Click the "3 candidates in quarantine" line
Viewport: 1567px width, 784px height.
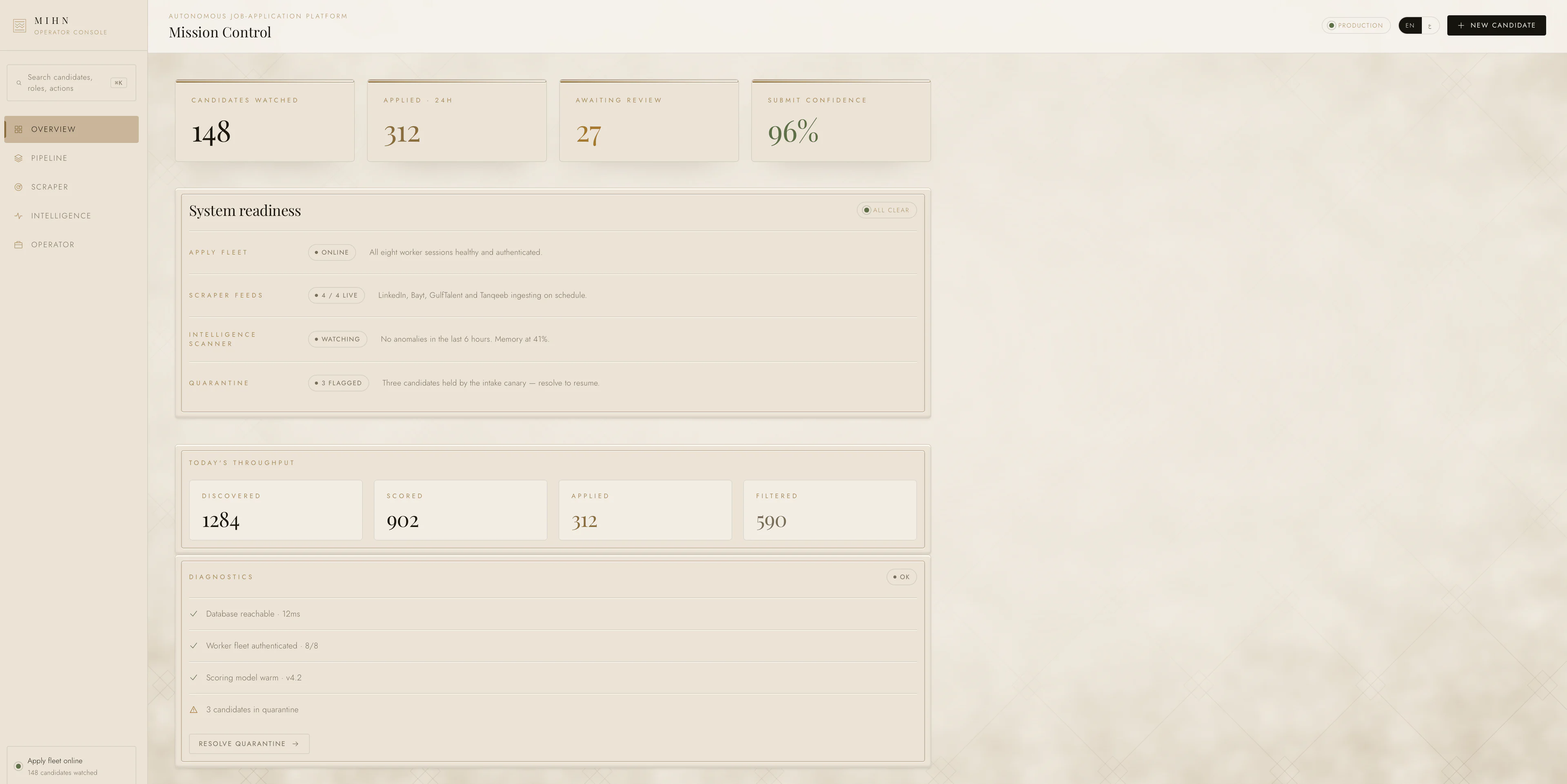(253, 710)
